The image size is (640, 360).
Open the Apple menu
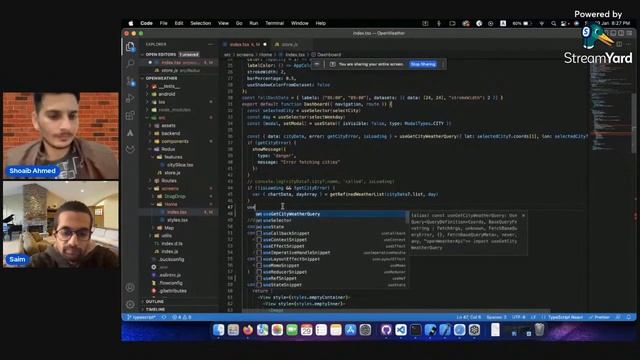tap(131, 23)
